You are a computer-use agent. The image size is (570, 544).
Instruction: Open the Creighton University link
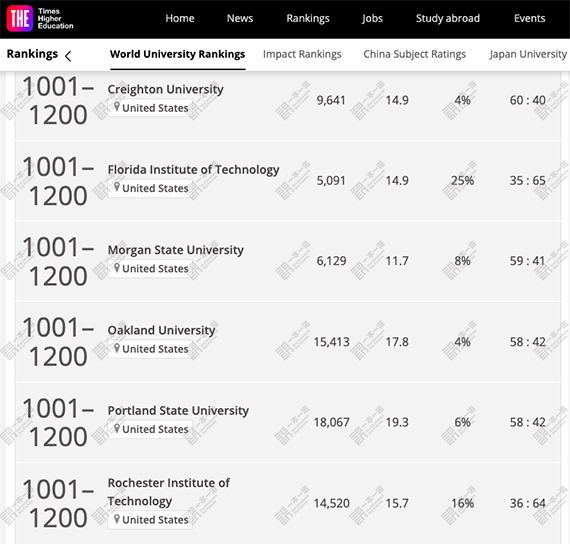point(165,89)
